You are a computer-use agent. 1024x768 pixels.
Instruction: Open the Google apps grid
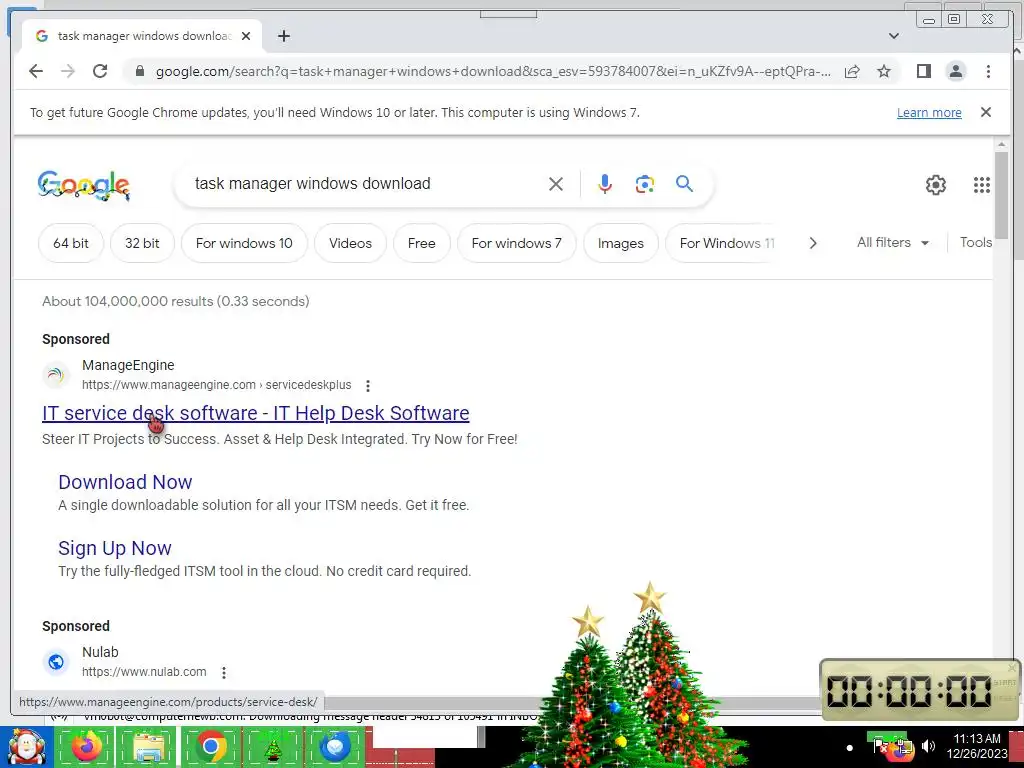point(982,185)
